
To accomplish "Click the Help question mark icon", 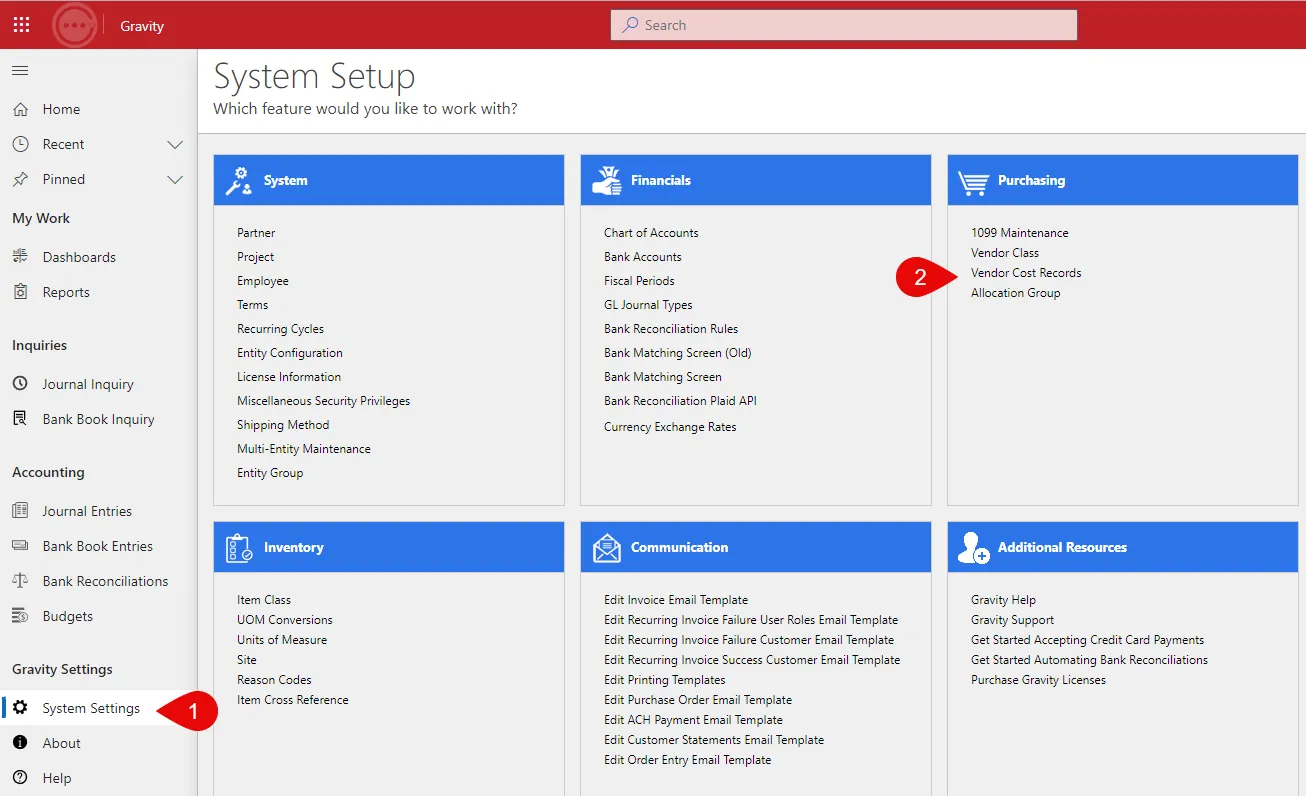I will coord(20,778).
